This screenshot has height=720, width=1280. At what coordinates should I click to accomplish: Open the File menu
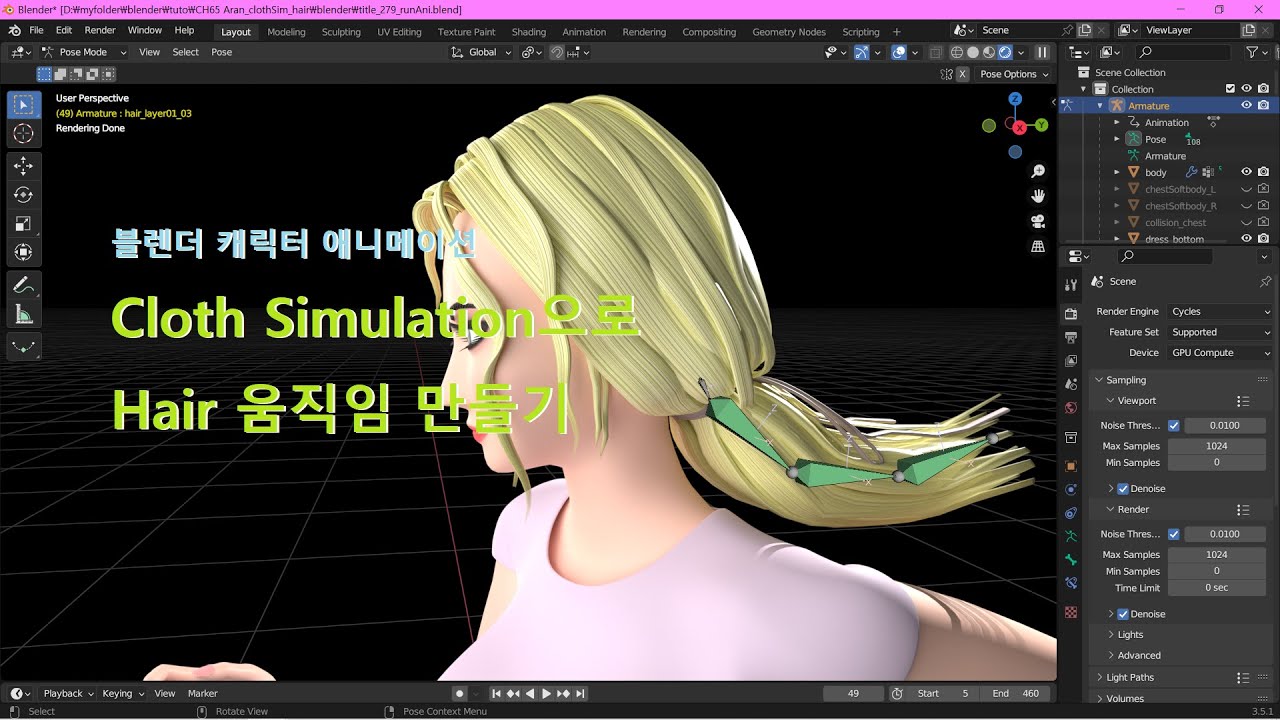[x=36, y=31]
